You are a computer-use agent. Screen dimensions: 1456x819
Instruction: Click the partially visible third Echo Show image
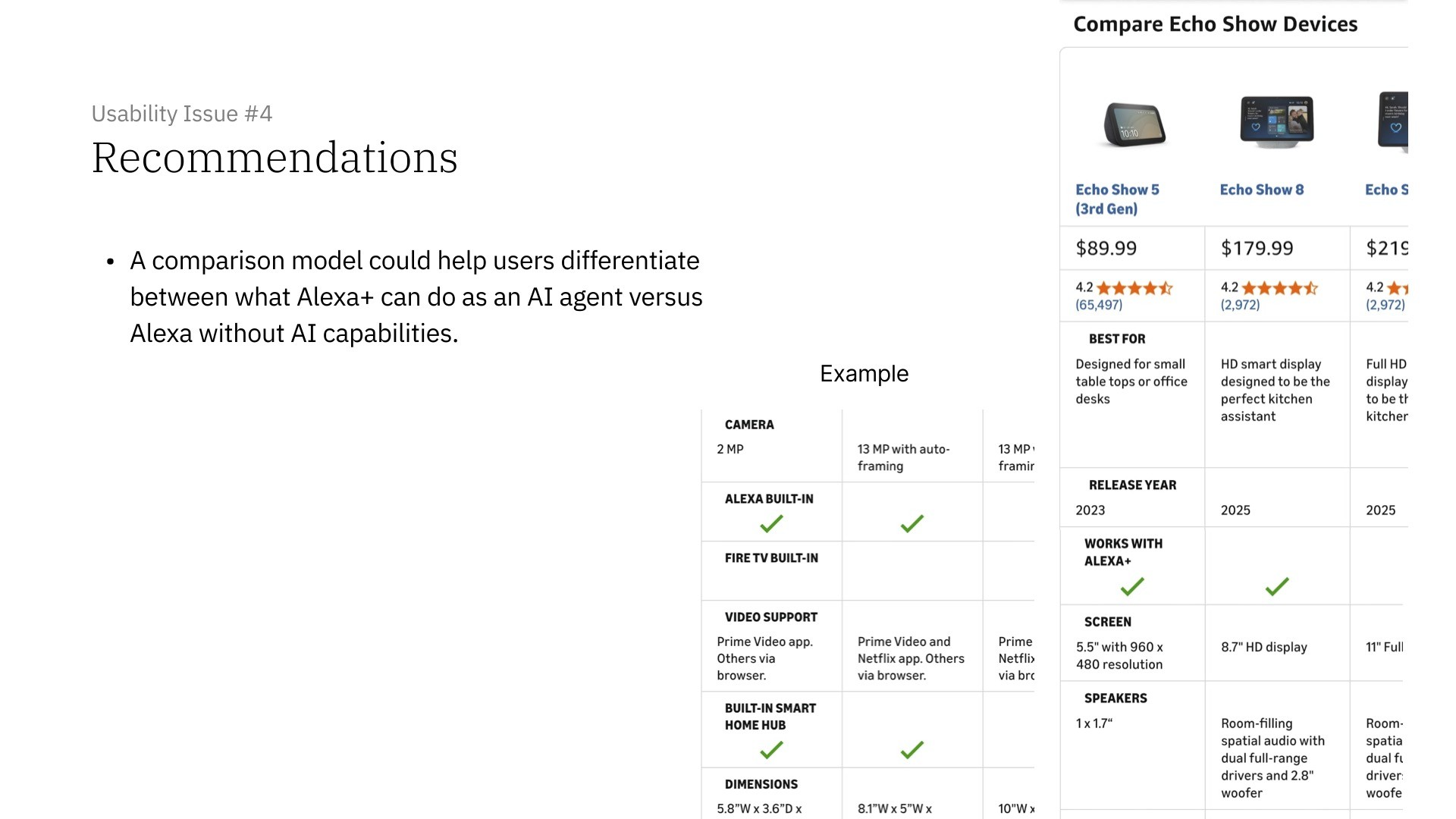1393,121
